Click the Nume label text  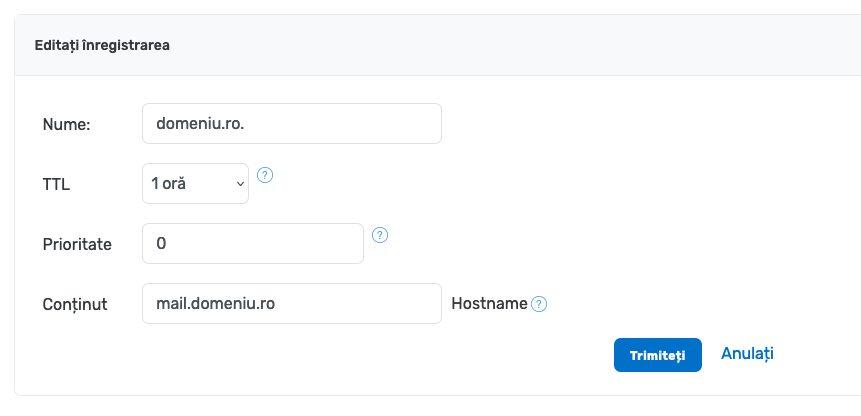(66, 125)
